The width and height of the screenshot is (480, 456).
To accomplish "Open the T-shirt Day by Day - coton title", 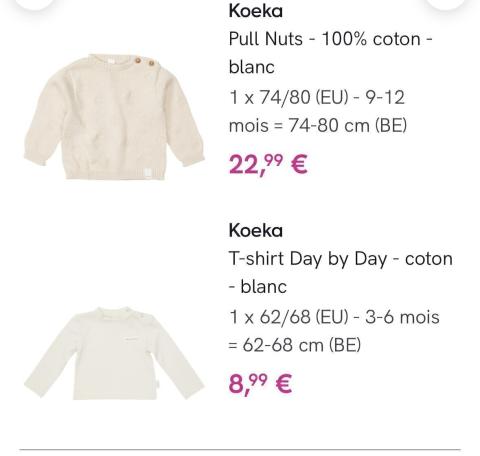I will coord(341,272).
